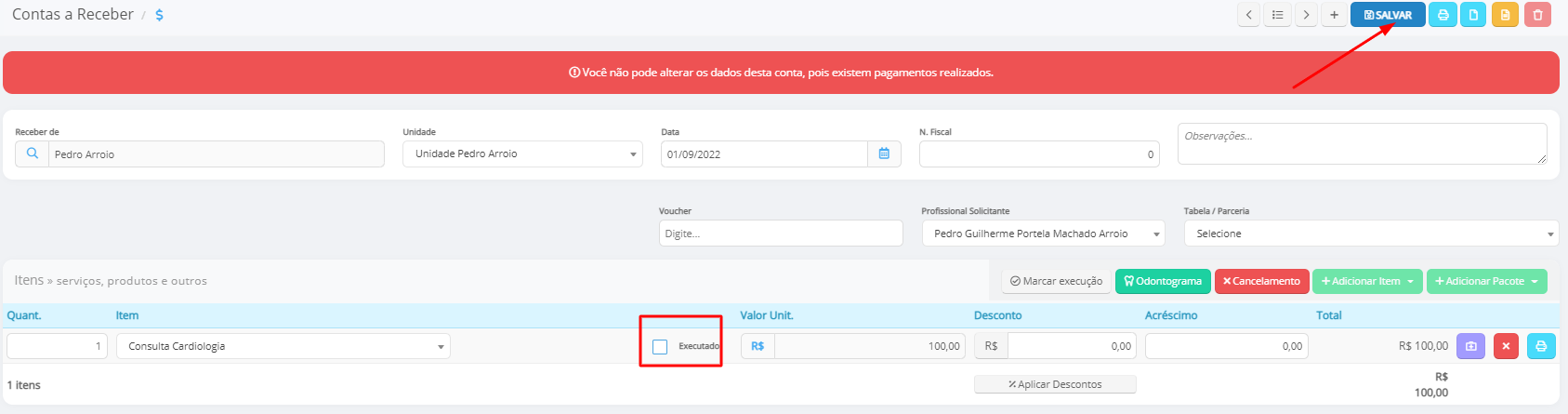Expand the Adicionar Pacote dropdown
This screenshot has height=414, width=1568.
[x=1486, y=281]
